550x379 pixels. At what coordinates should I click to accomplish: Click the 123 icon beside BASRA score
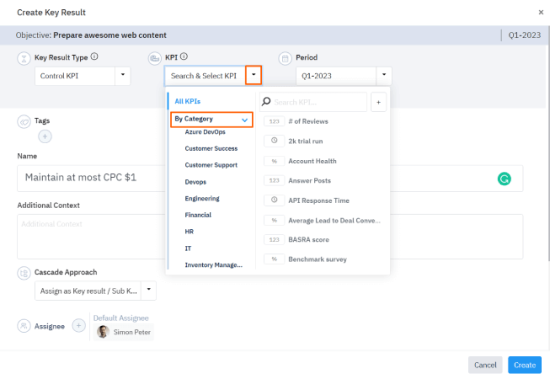click(x=274, y=240)
